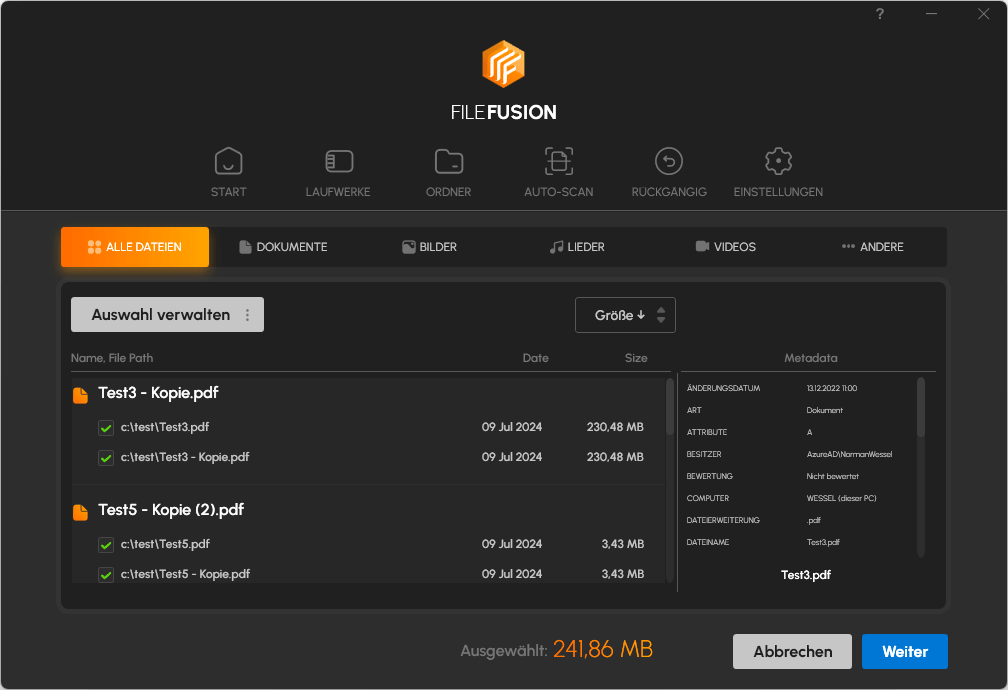Uncheck c:\test\Test3.pdf duplicate entry
Image resolution: width=1008 pixels, height=690 pixels.
tap(106, 428)
